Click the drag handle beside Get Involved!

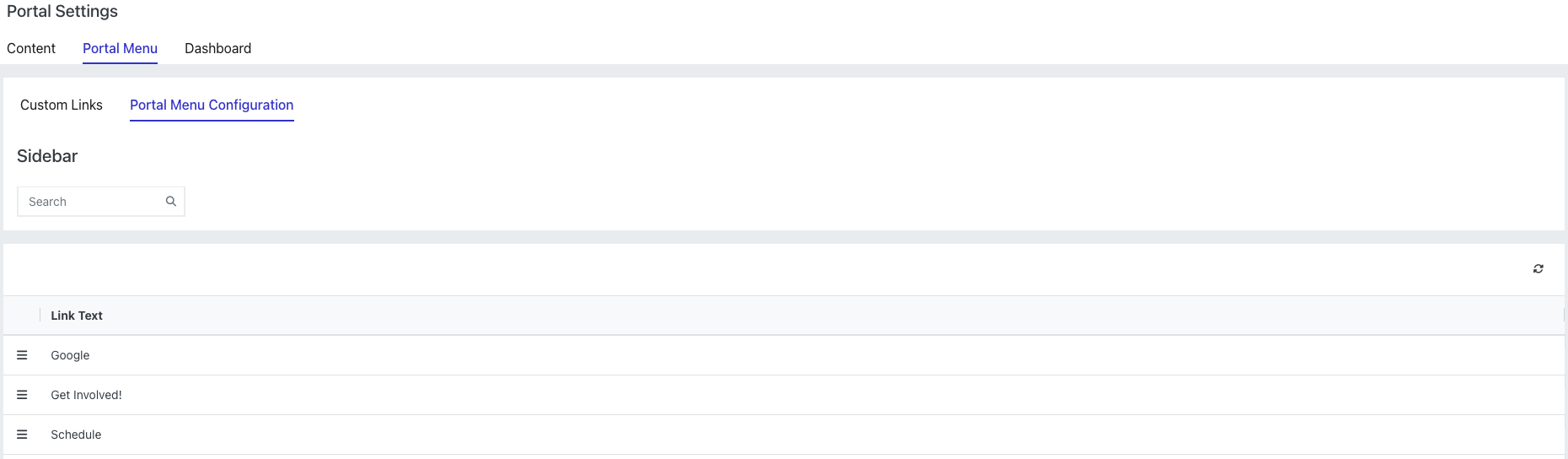point(22,395)
